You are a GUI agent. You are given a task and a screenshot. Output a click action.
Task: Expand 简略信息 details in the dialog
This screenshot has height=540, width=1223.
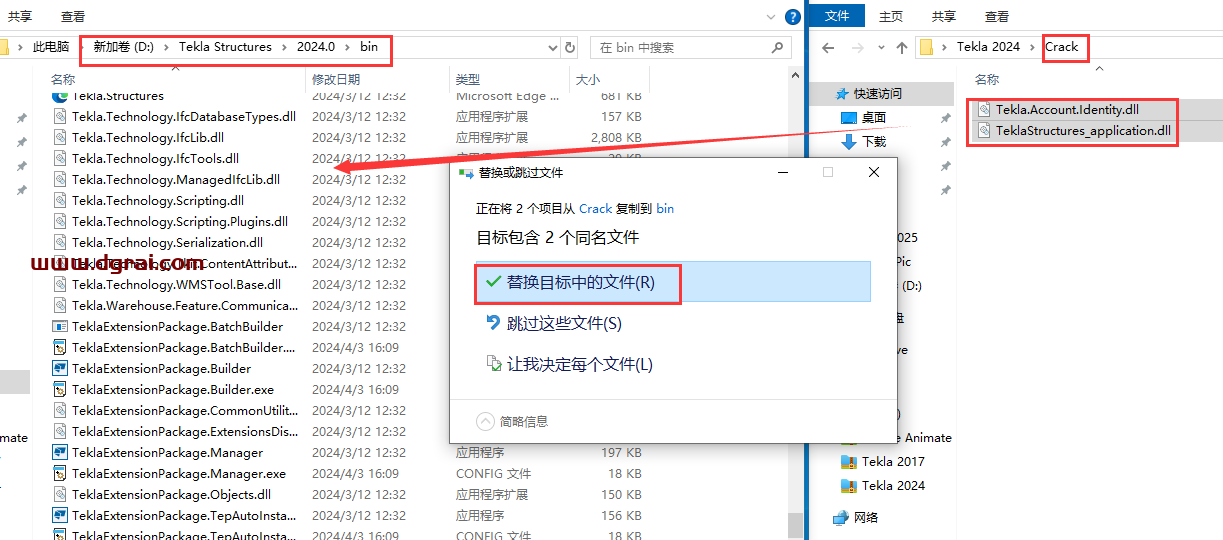click(486, 421)
